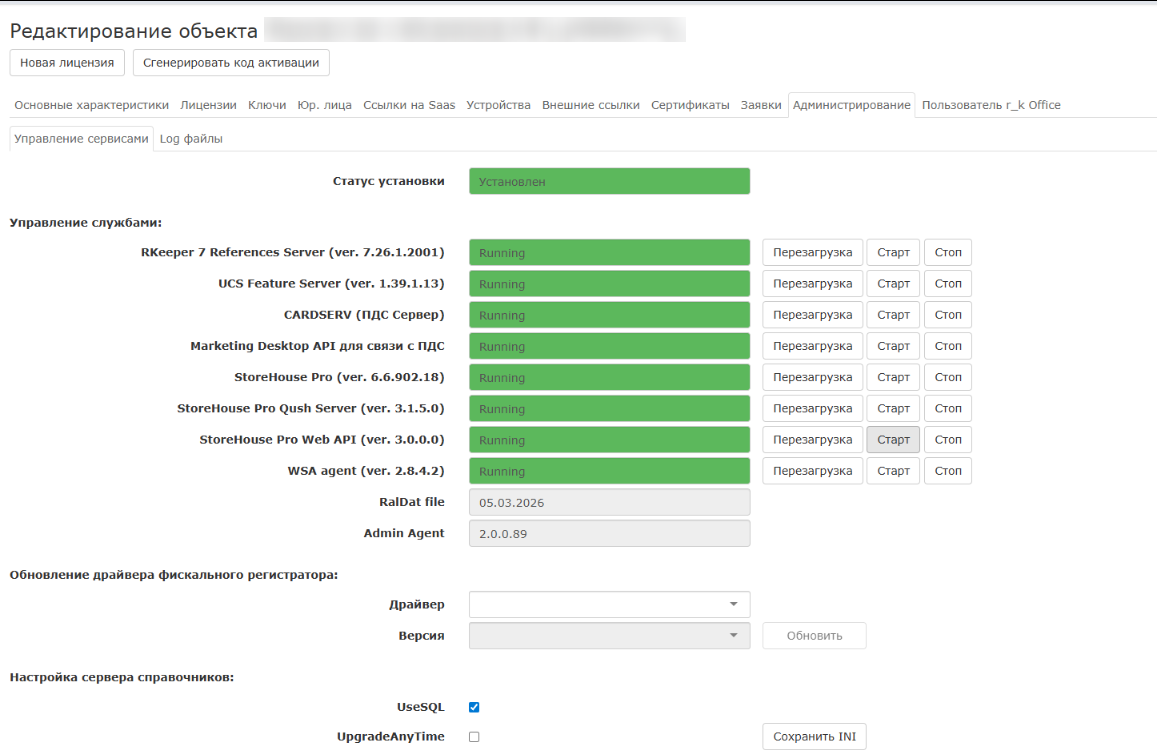Open the Сертификаты tab

pos(690,105)
